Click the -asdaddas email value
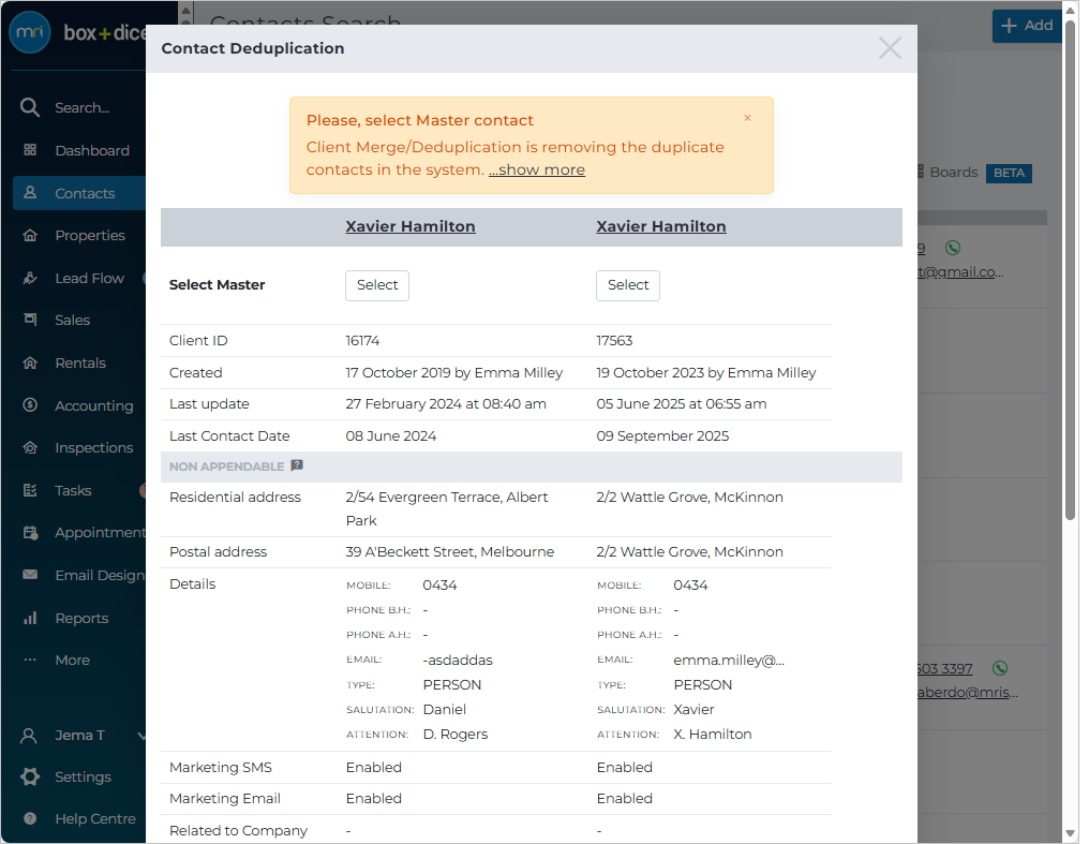The width and height of the screenshot is (1080, 844). [x=457, y=660]
